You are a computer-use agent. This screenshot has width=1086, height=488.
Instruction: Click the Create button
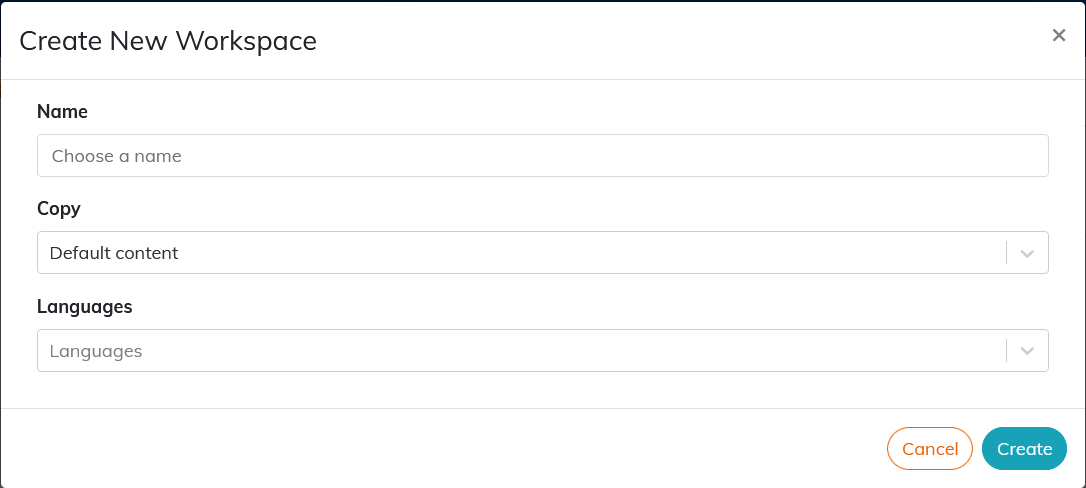point(1024,449)
